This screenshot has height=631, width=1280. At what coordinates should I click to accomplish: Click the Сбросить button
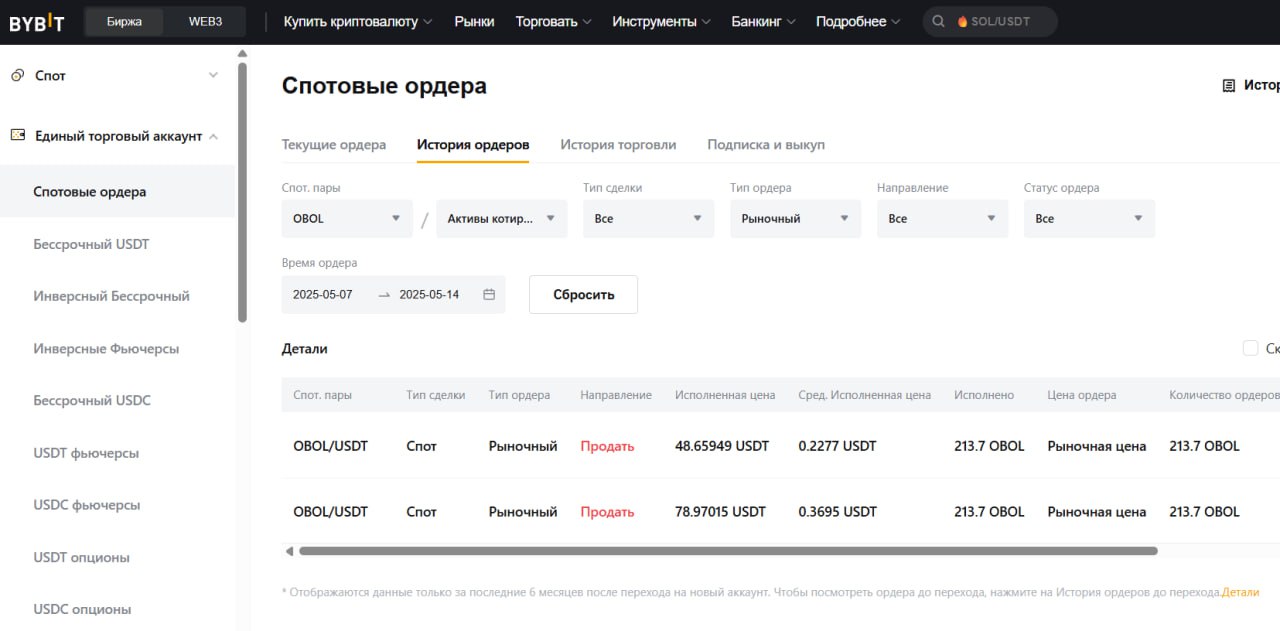tap(583, 294)
